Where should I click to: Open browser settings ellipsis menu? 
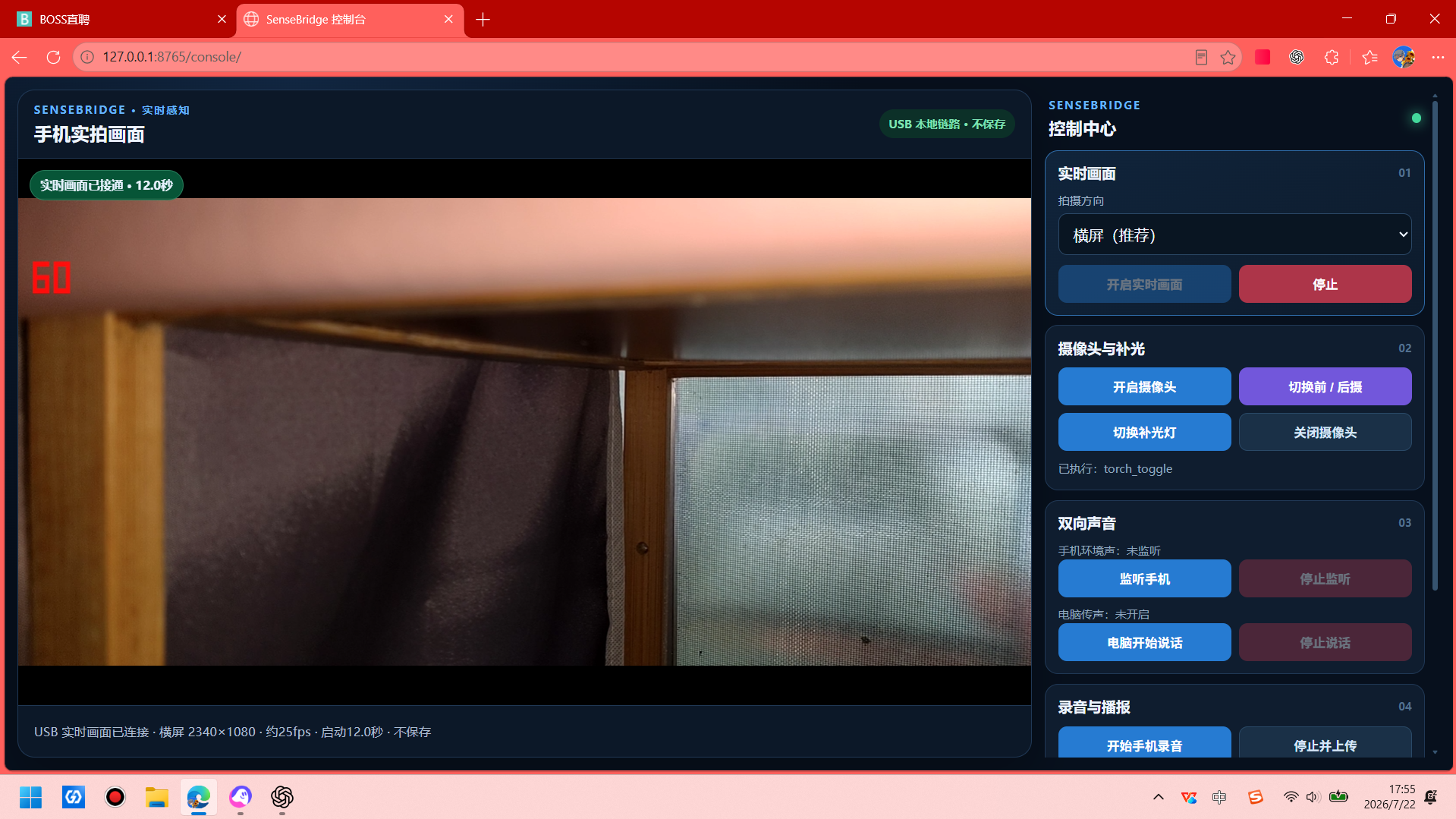(x=1438, y=57)
